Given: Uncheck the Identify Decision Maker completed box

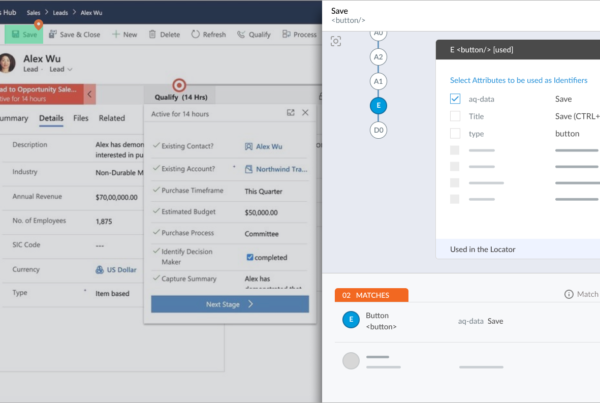Looking at the screenshot, I should pyautogui.click(x=250, y=257).
